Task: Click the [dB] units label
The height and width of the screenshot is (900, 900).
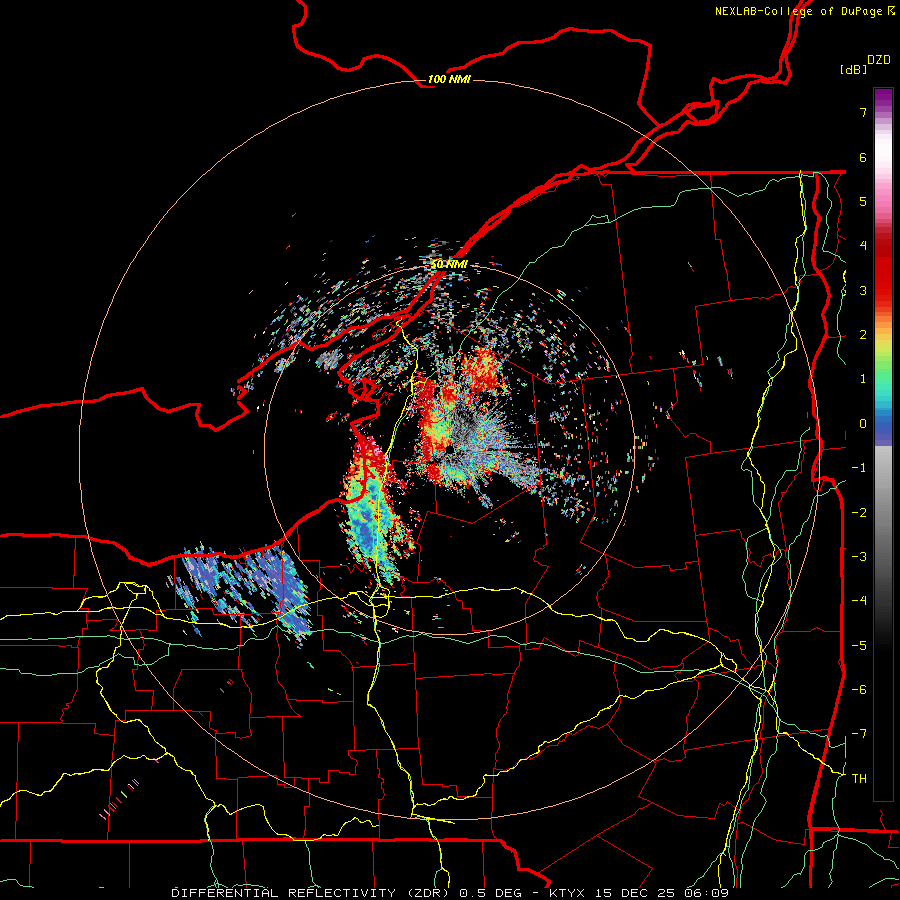Action: point(853,69)
